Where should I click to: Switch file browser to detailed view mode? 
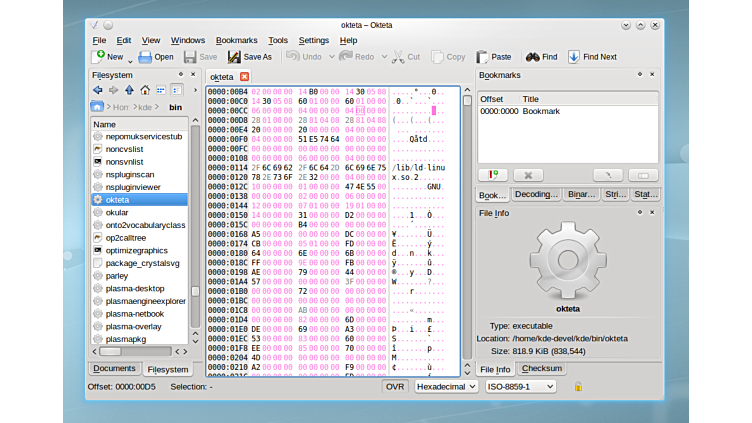pyautogui.click(x=176, y=90)
